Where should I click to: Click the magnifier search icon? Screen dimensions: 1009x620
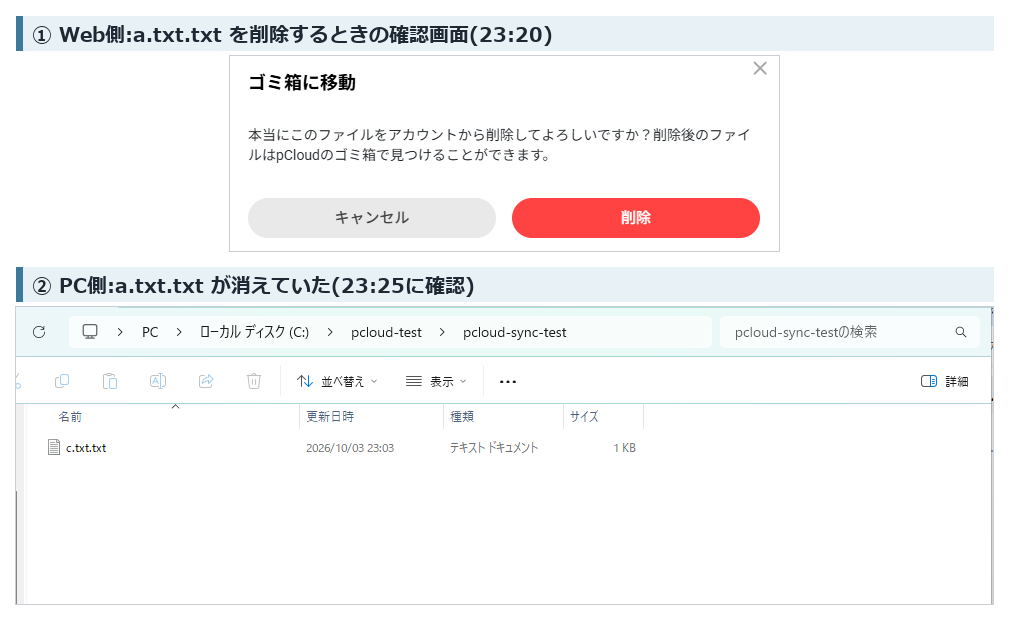tap(961, 332)
